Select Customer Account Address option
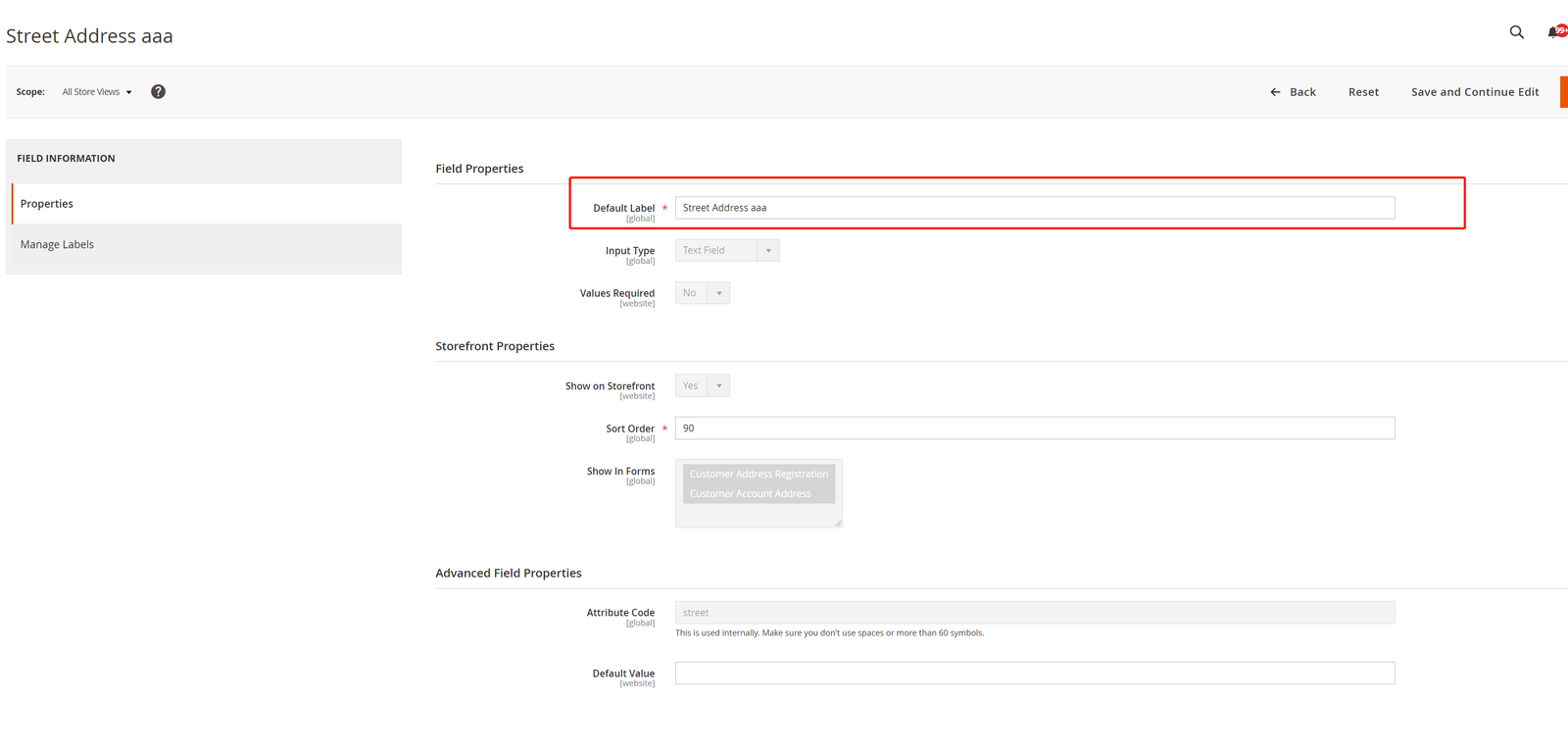The height and width of the screenshot is (755, 1568). 751,494
